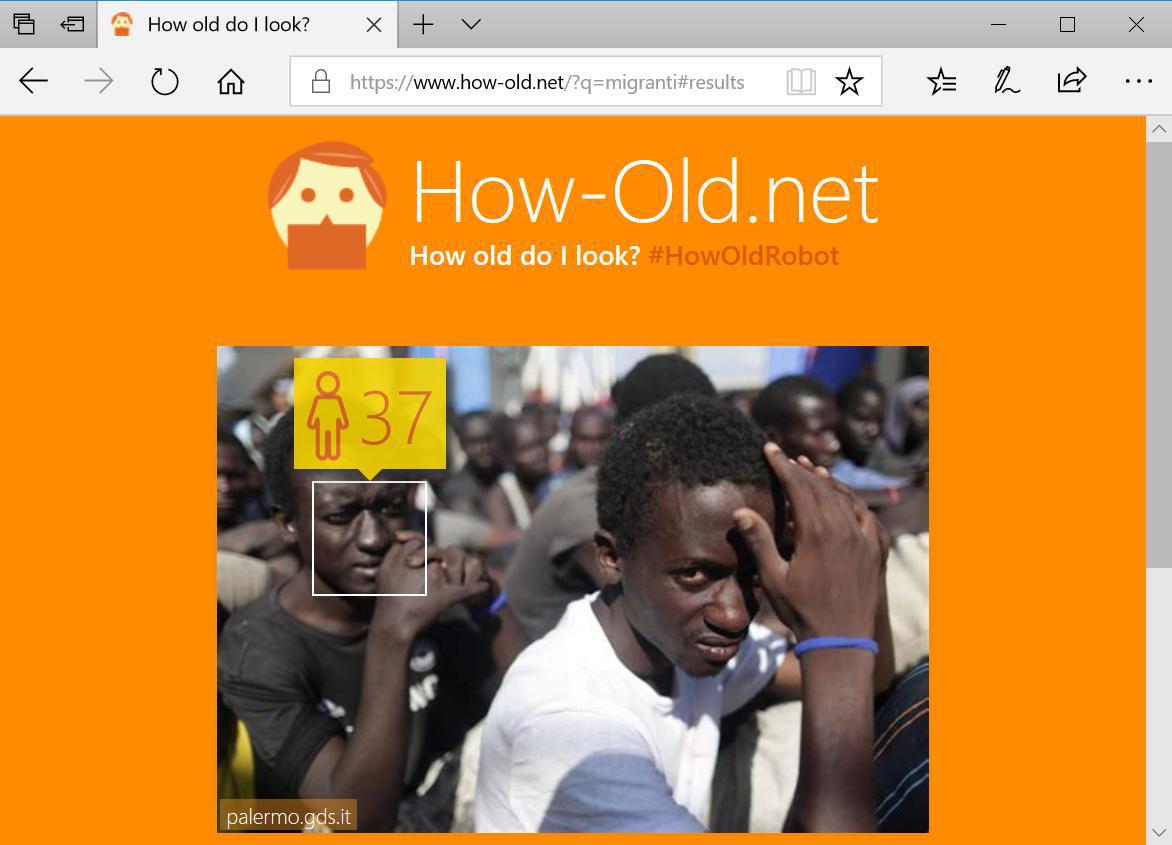Click the palermo.gds.it source label
Image resolution: width=1172 pixels, height=845 pixels.
click(289, 816)
